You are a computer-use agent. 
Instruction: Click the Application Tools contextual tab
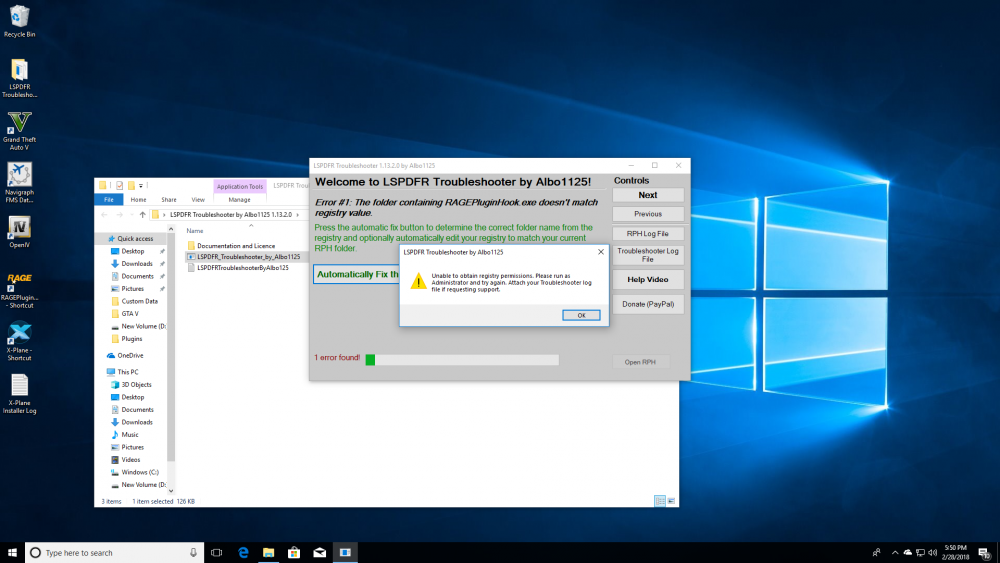pyautogui.click(x=240, y=186)
